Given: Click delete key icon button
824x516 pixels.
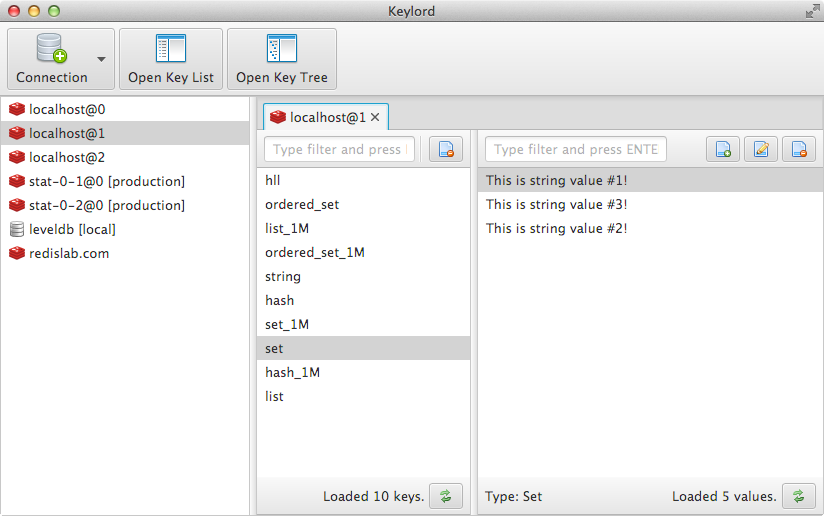Looking at the screenshot, I should point(446,149).
